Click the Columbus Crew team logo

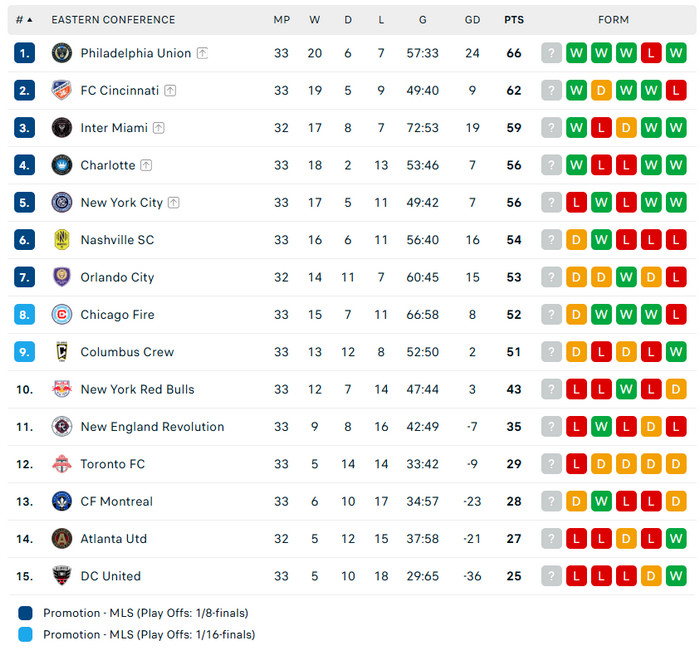point(62,352)
